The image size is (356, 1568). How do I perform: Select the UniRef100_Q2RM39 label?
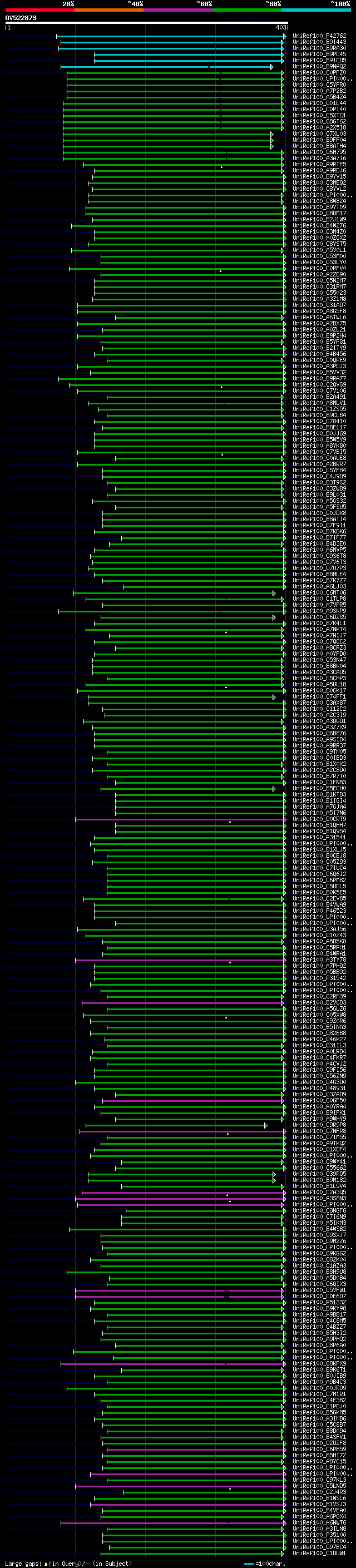coord(319,996)
